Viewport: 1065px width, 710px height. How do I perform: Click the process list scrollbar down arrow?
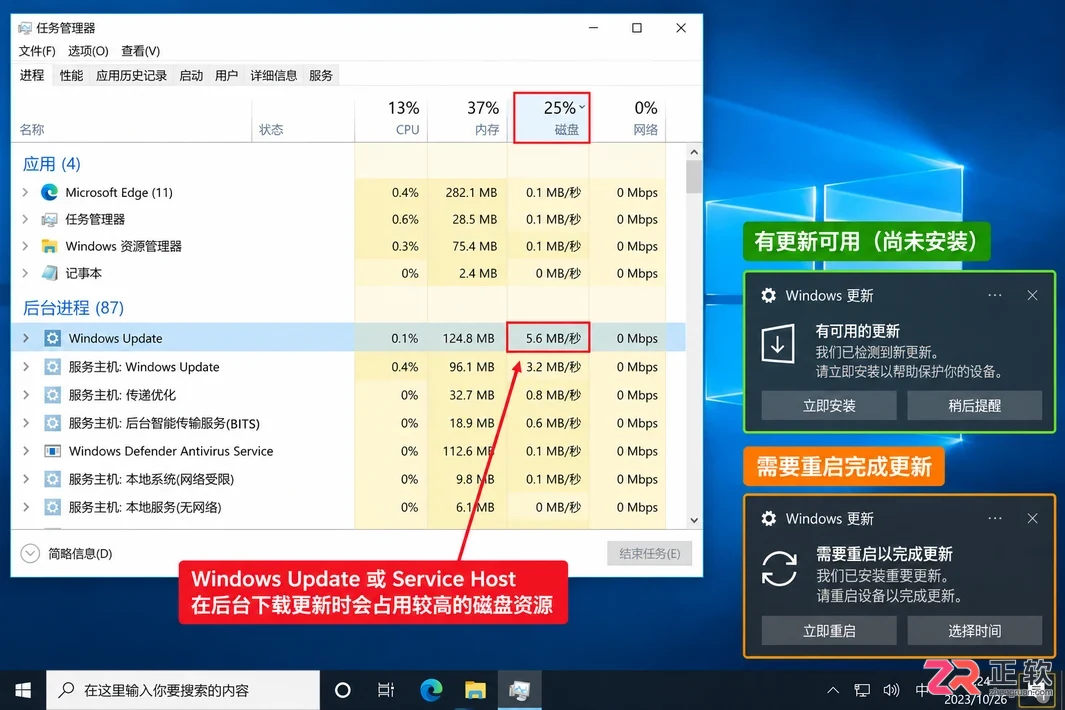(693, 520)
